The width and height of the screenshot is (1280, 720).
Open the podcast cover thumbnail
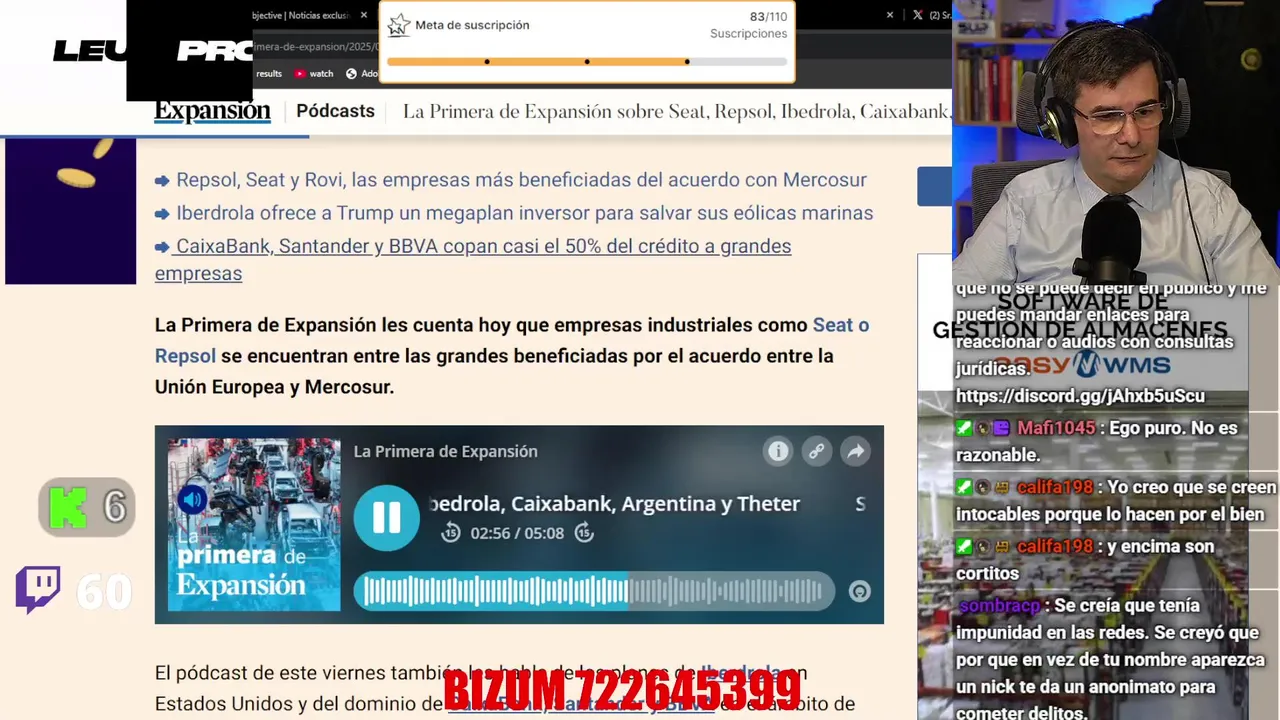(x=254, y=524)
